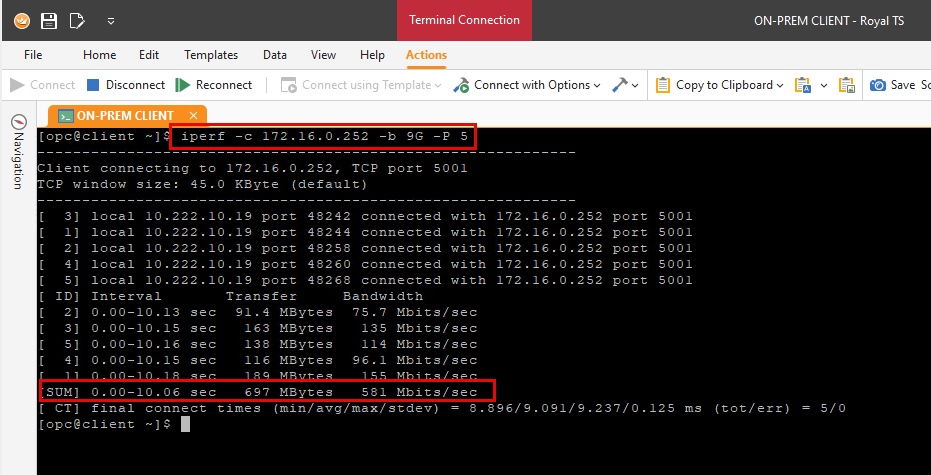Click the hammer tools icon
The width and height of the screenshot is (931, 475).
click(620, 85)
